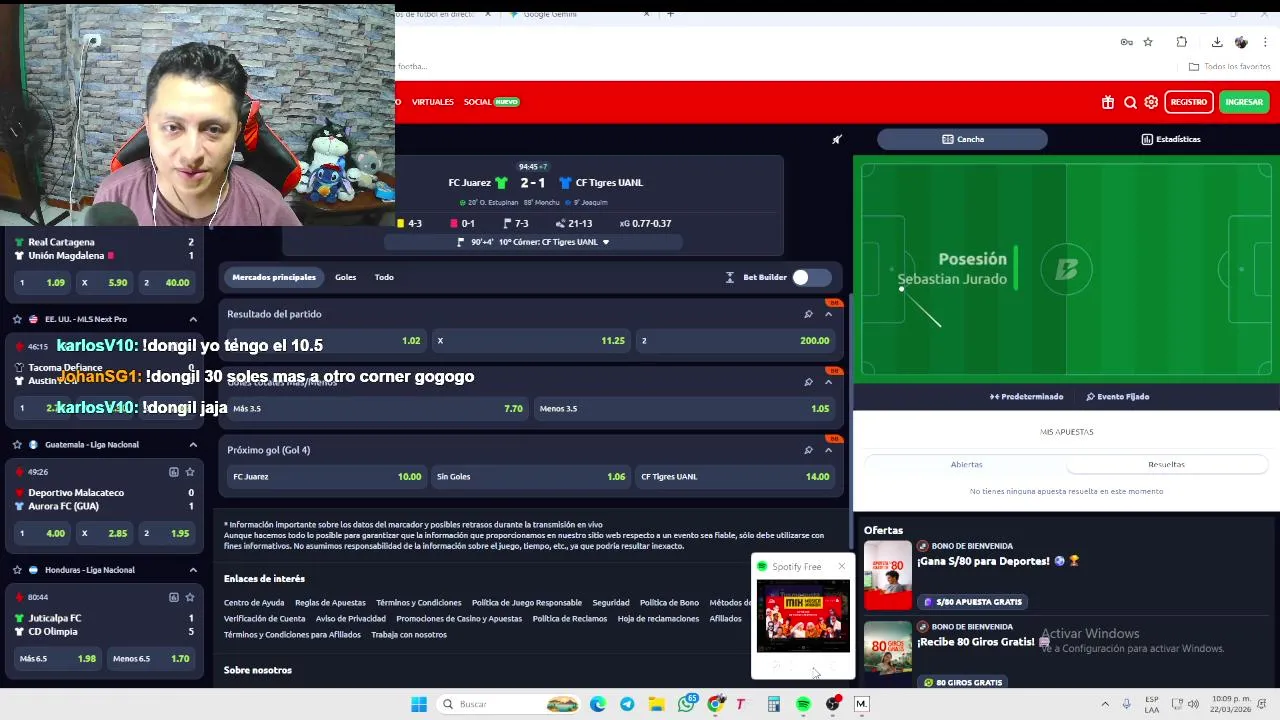This screenshot has height=720, width=1280.
Task: Bet Menos 3.5 at 1.05
Action: click(x=684, y=409)
